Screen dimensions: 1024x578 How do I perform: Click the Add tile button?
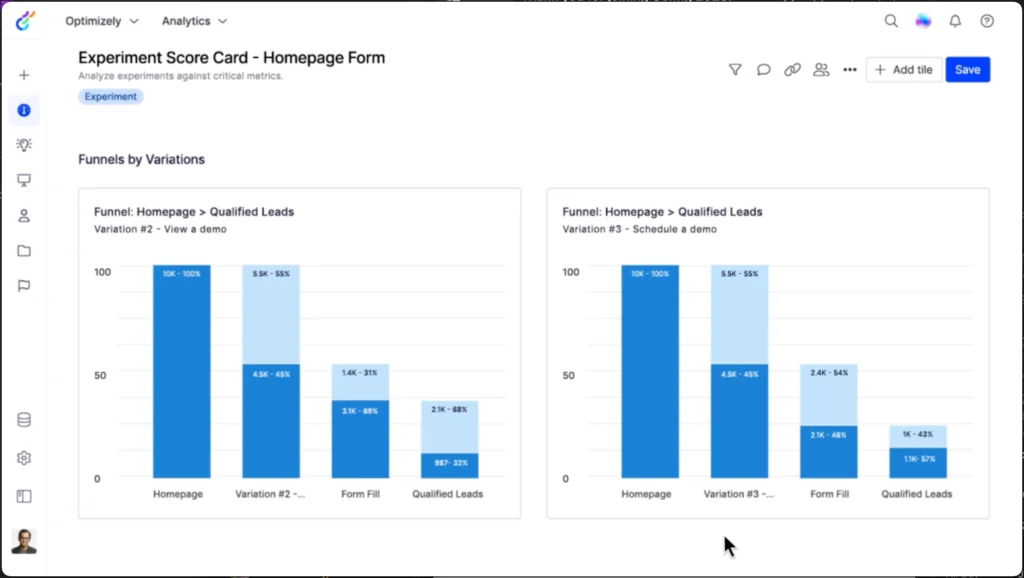click(904, 69)
